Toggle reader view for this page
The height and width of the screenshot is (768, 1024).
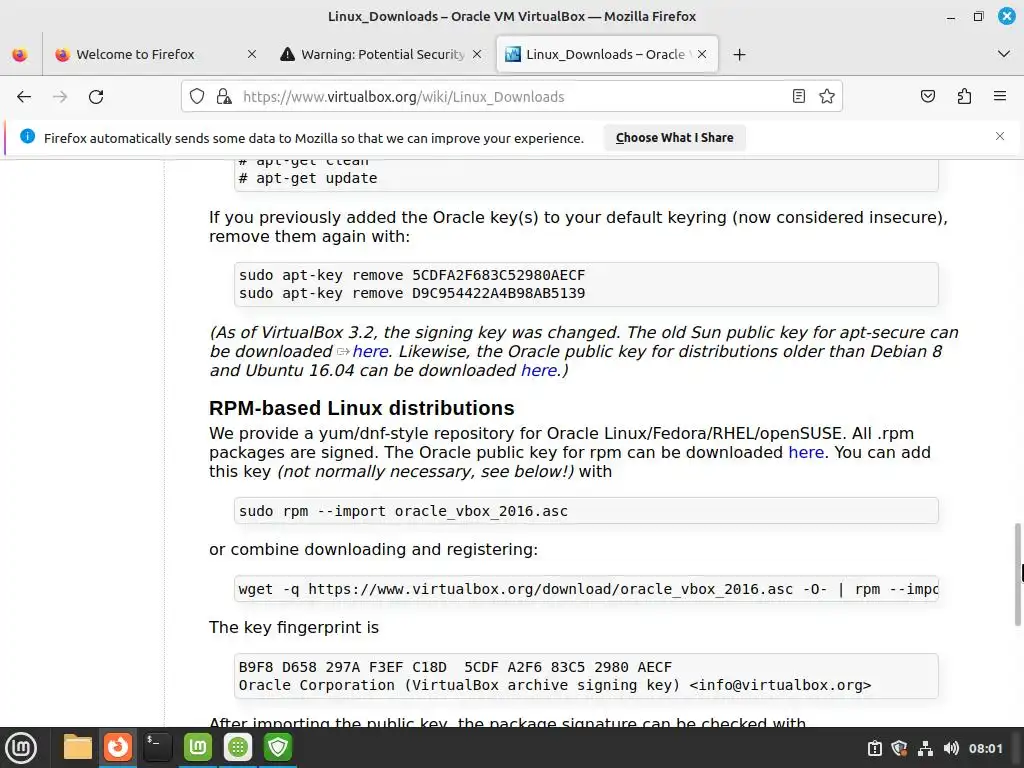tap(798, 97)
